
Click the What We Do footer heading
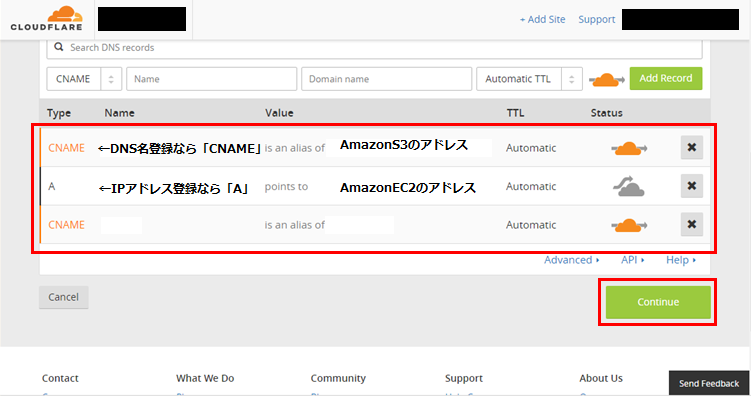click(205, 378)
